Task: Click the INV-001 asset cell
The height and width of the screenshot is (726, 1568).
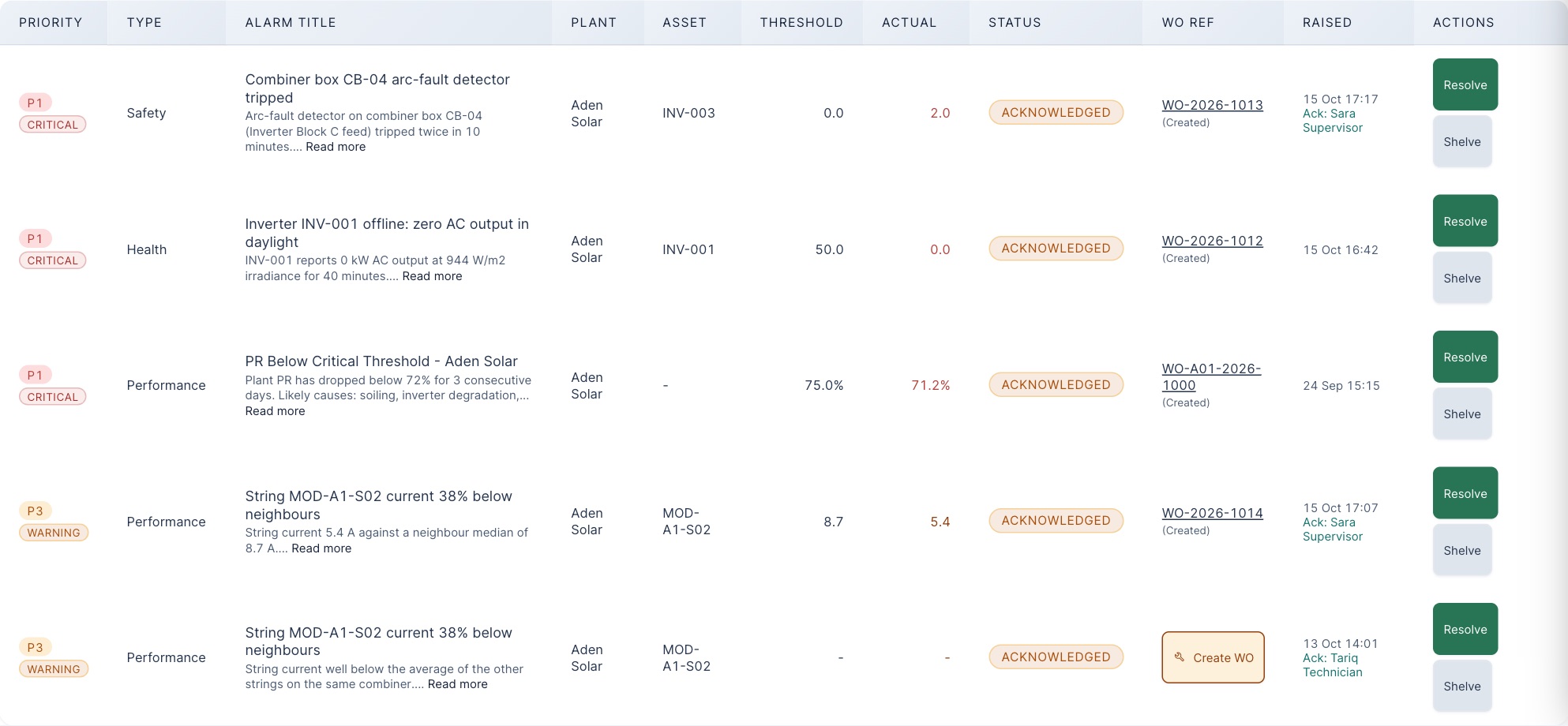Action: pyautogui.click(x=688, y=249)
